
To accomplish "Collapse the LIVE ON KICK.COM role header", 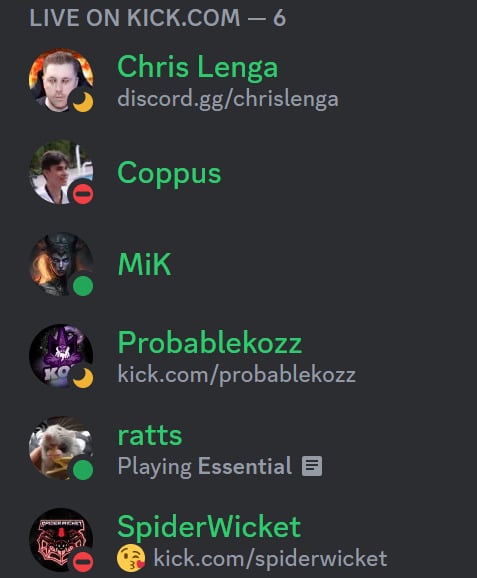I will coord(157,18).
